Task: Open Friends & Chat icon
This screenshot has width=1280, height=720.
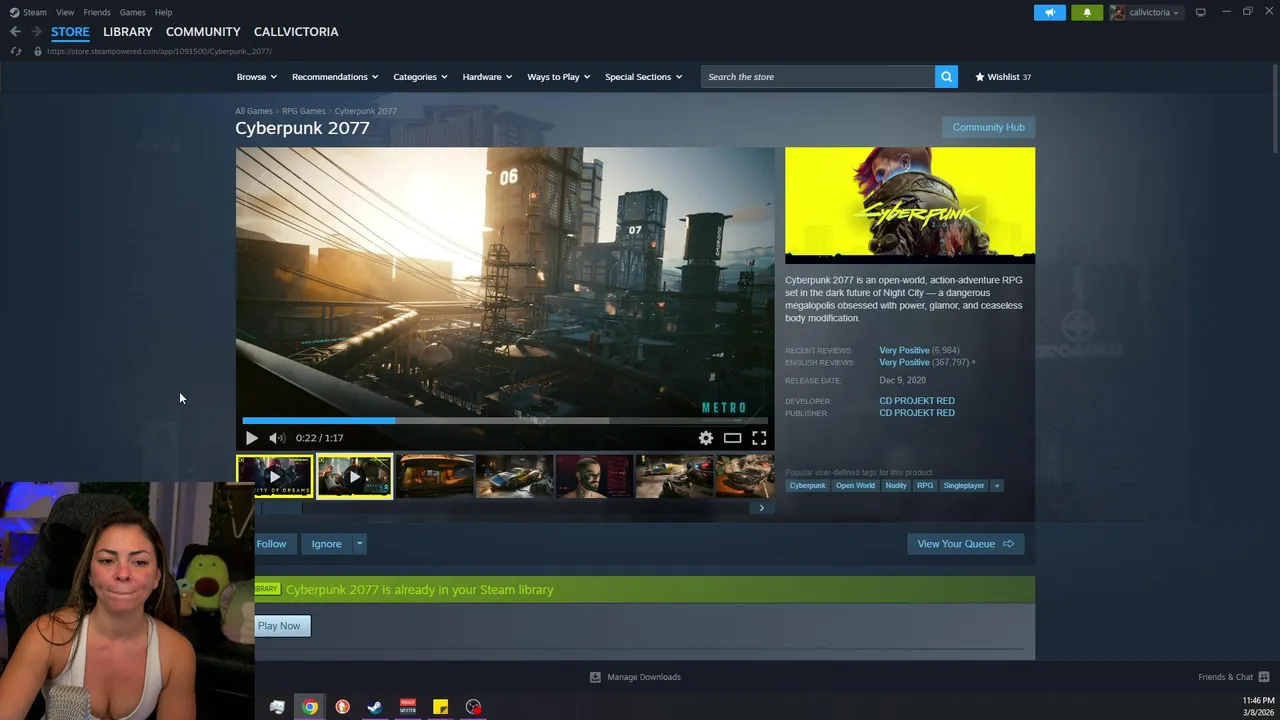Action: pos(1264,677)
